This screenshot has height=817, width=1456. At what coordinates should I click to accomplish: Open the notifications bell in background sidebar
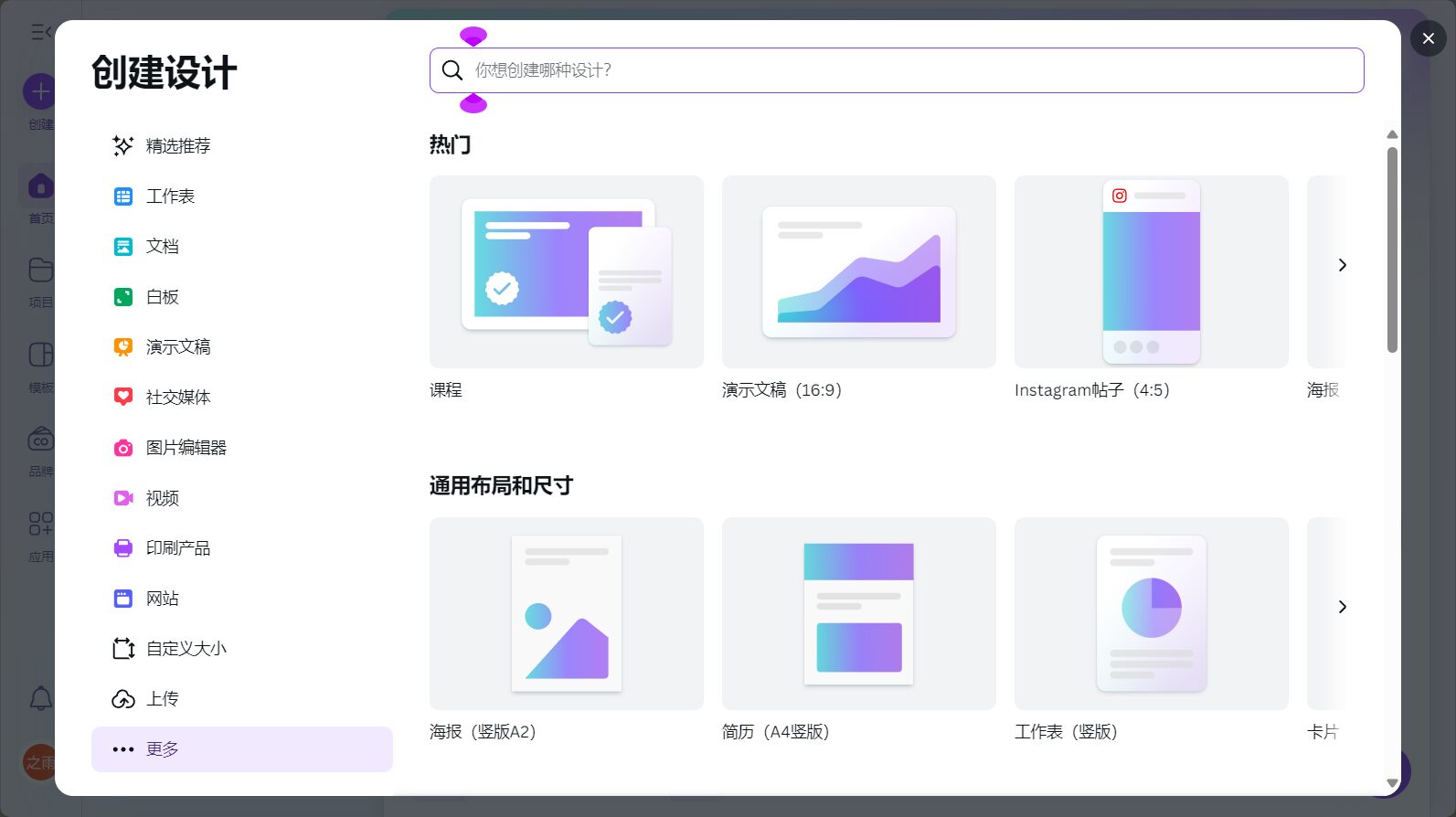(x=40, y=699)
